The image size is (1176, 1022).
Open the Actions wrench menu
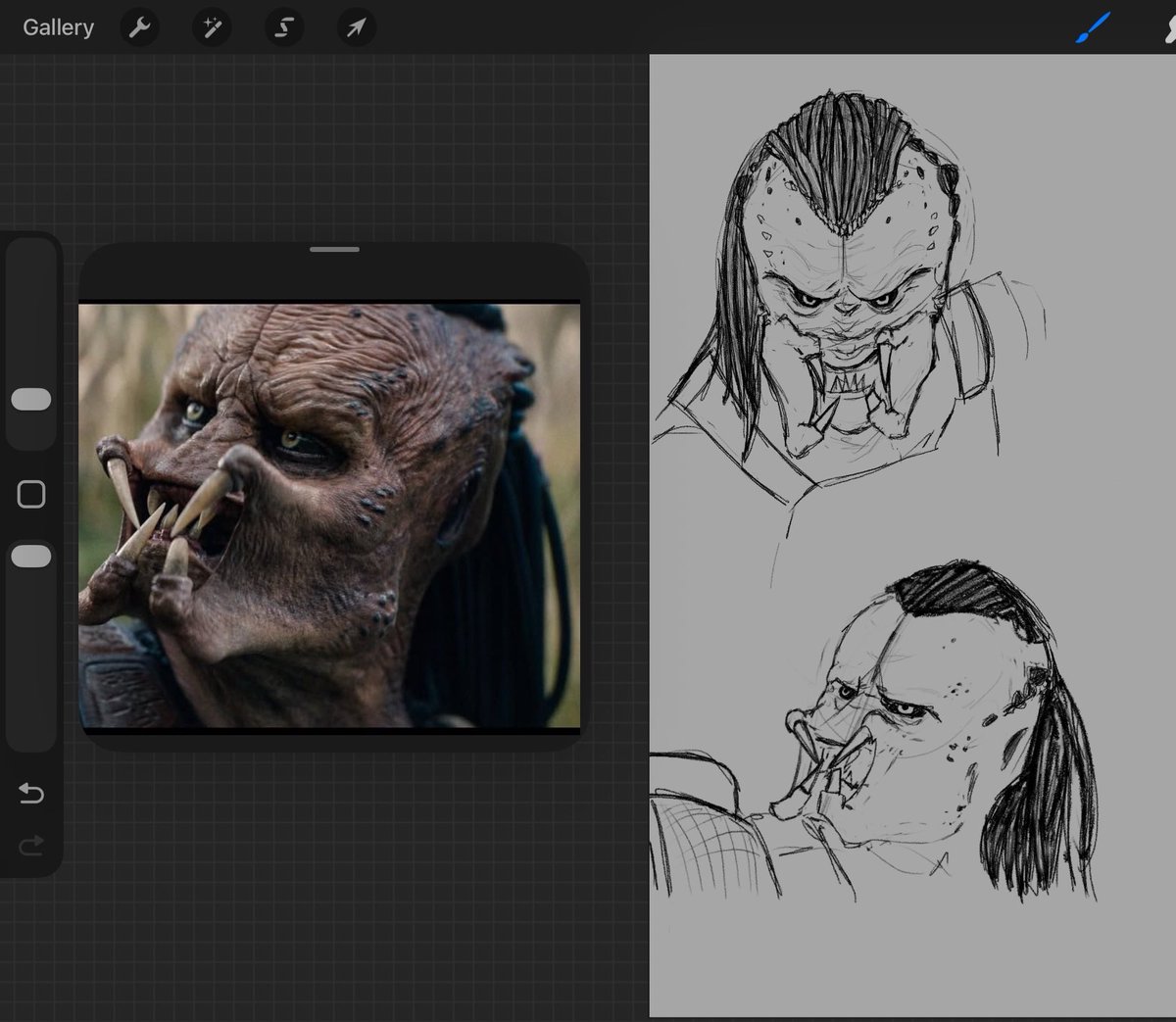(139, 28)
